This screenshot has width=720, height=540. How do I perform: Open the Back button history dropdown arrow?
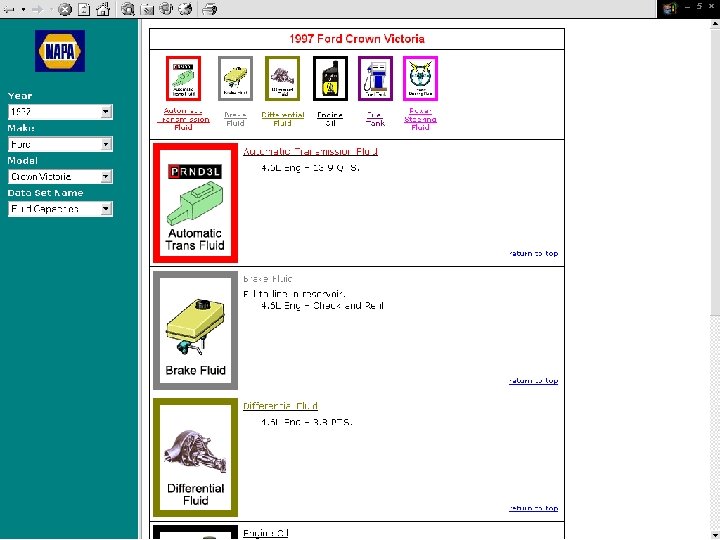pyautogui.click(x=23, y=9)
